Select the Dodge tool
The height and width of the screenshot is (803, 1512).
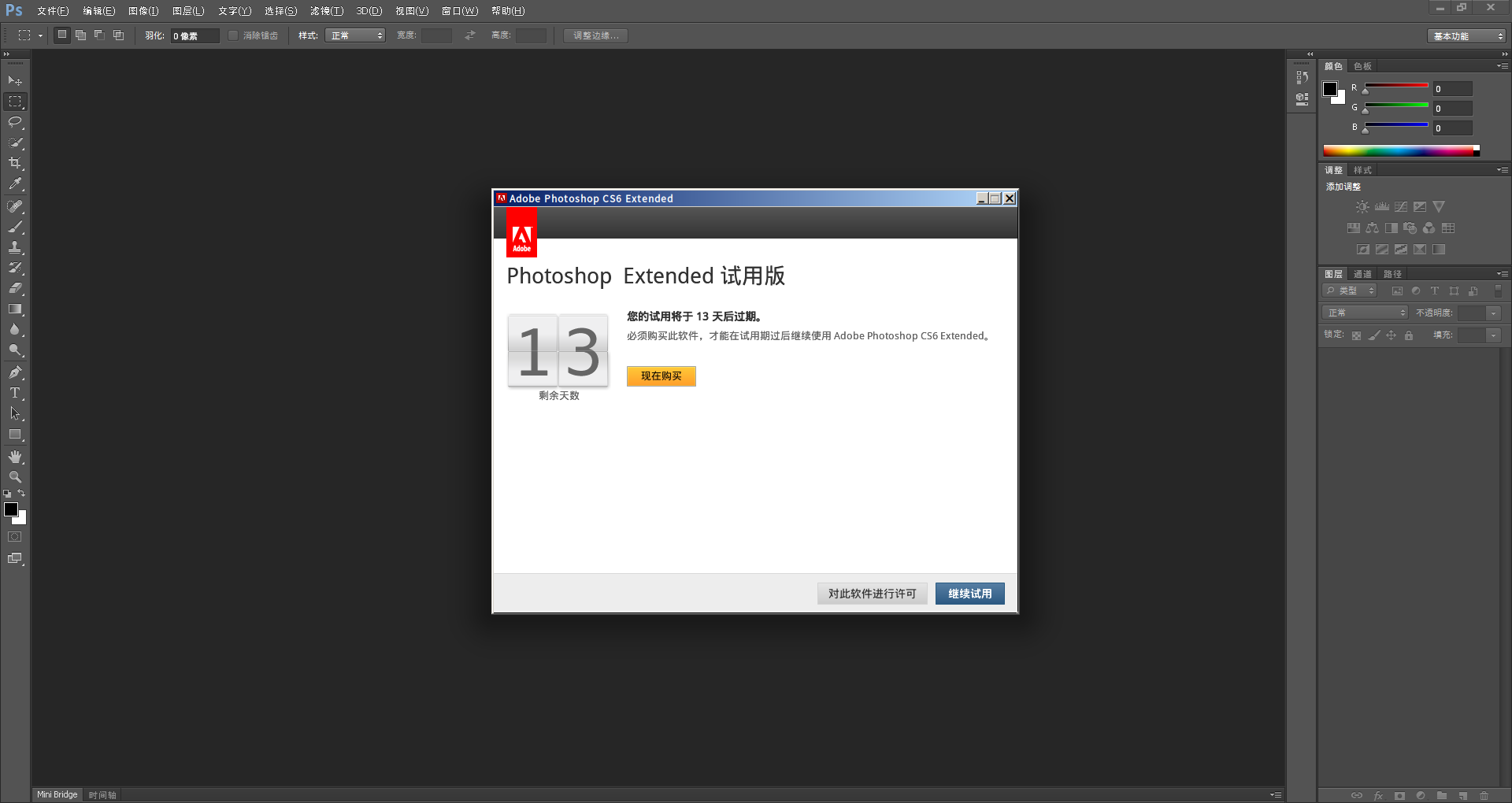[15, 350]
